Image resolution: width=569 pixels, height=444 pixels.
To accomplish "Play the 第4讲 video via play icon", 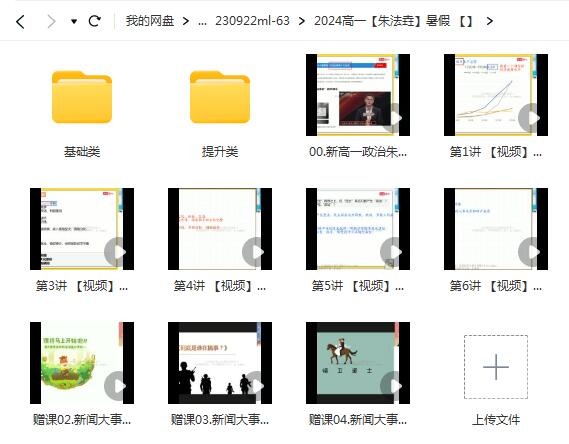I will click(x=256, y=252).
